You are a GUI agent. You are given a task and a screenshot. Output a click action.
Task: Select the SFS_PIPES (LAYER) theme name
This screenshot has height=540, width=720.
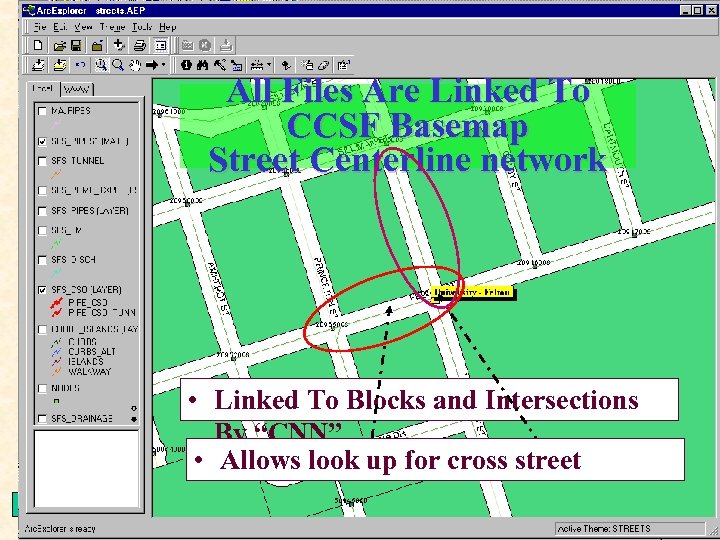point(90,211)
